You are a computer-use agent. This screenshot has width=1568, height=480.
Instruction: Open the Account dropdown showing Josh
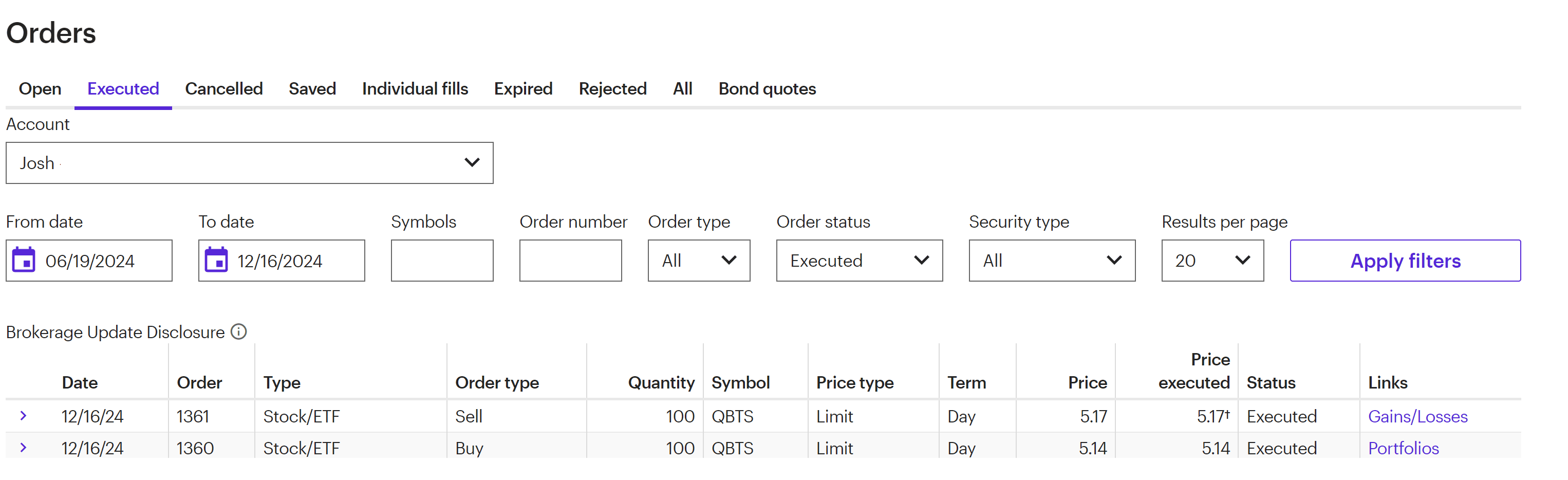click(x=249, y=162)
